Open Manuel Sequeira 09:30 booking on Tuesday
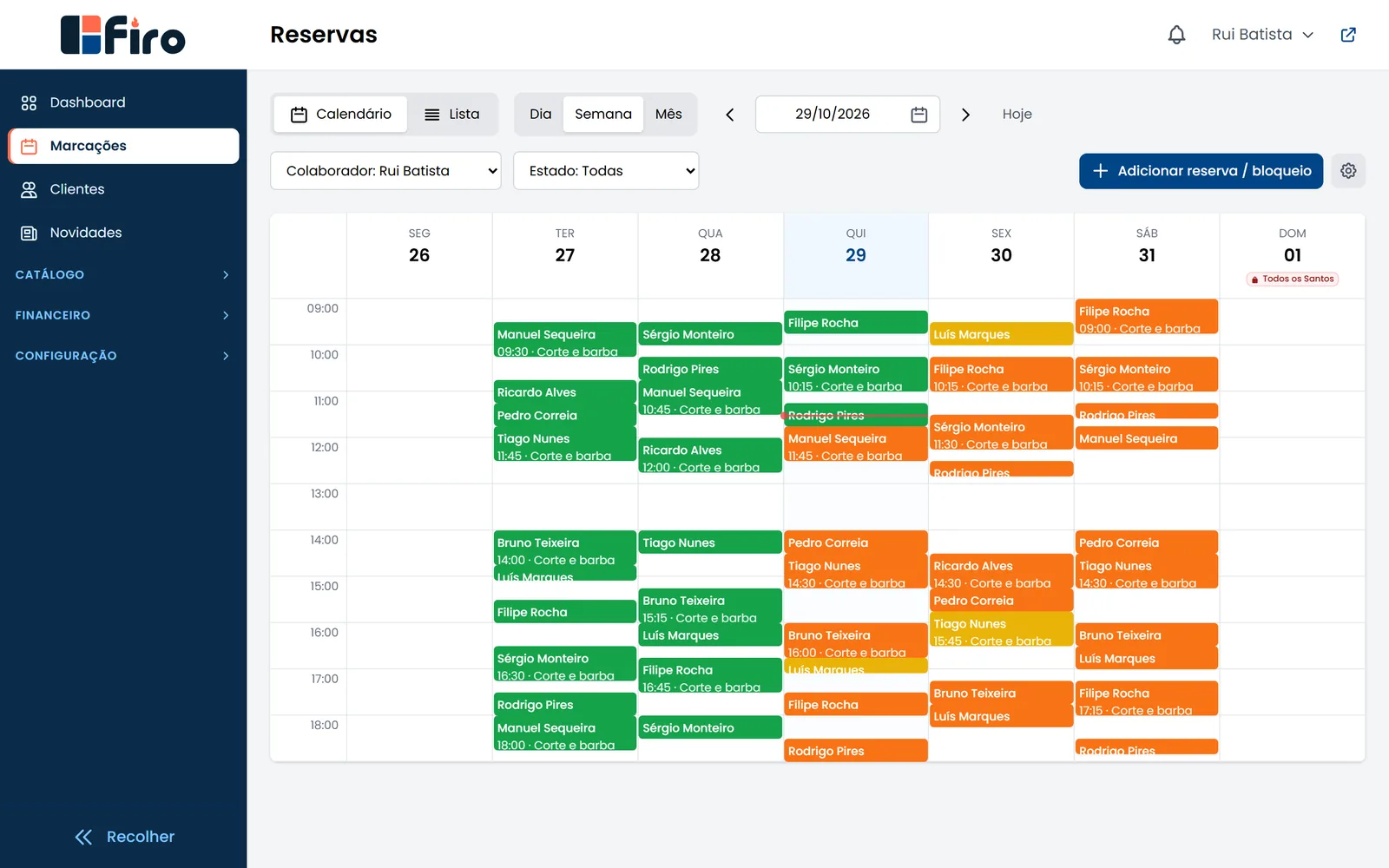This screenshot has width=1389, height=868. (x=565, y=339)
